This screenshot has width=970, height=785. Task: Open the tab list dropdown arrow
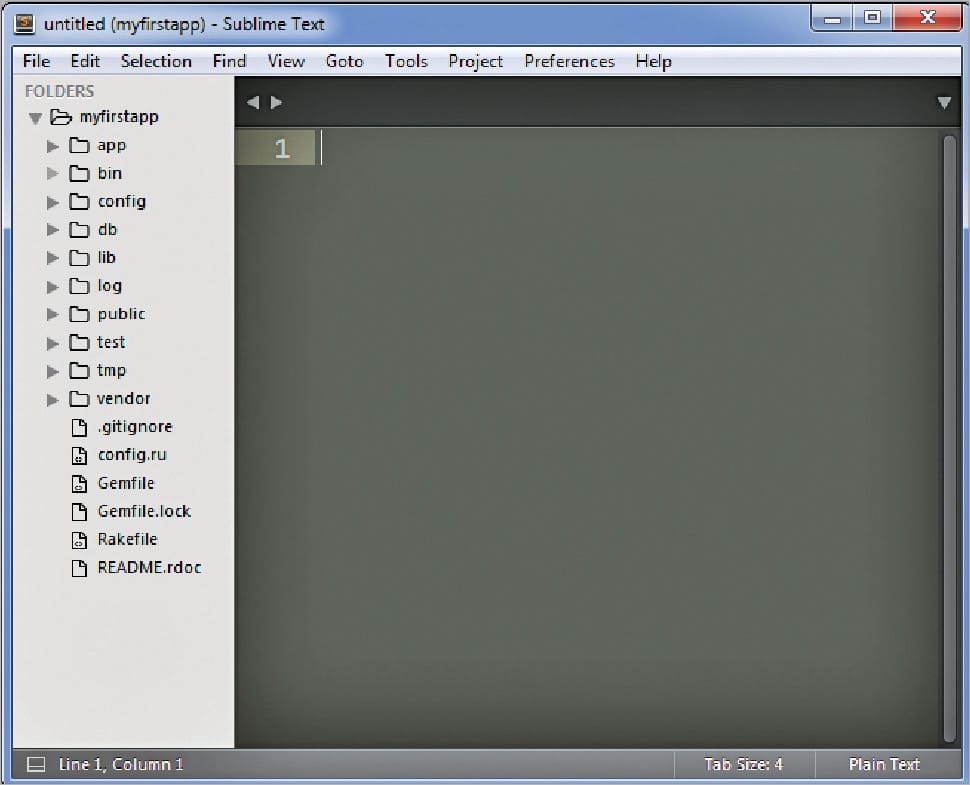(944, 102)
